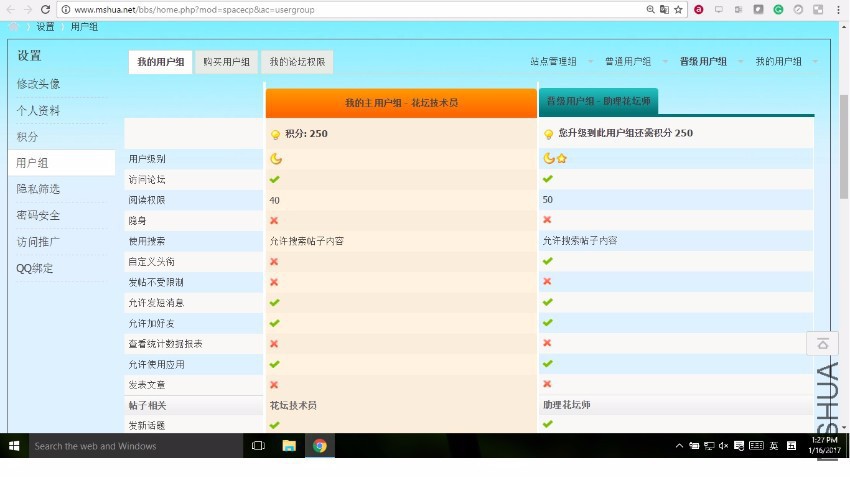Go to 密码安全 in the sidebar
850x477 pixels.
pyautogui.click(x=38, y=216)
